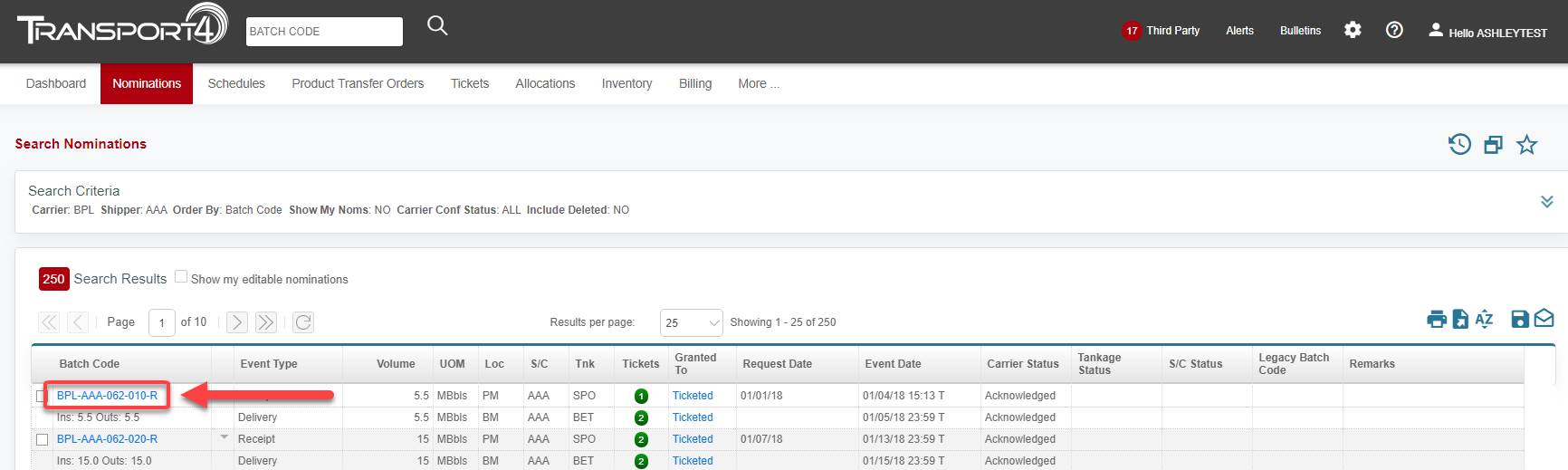Open the settings gear

pos(1353,31)
